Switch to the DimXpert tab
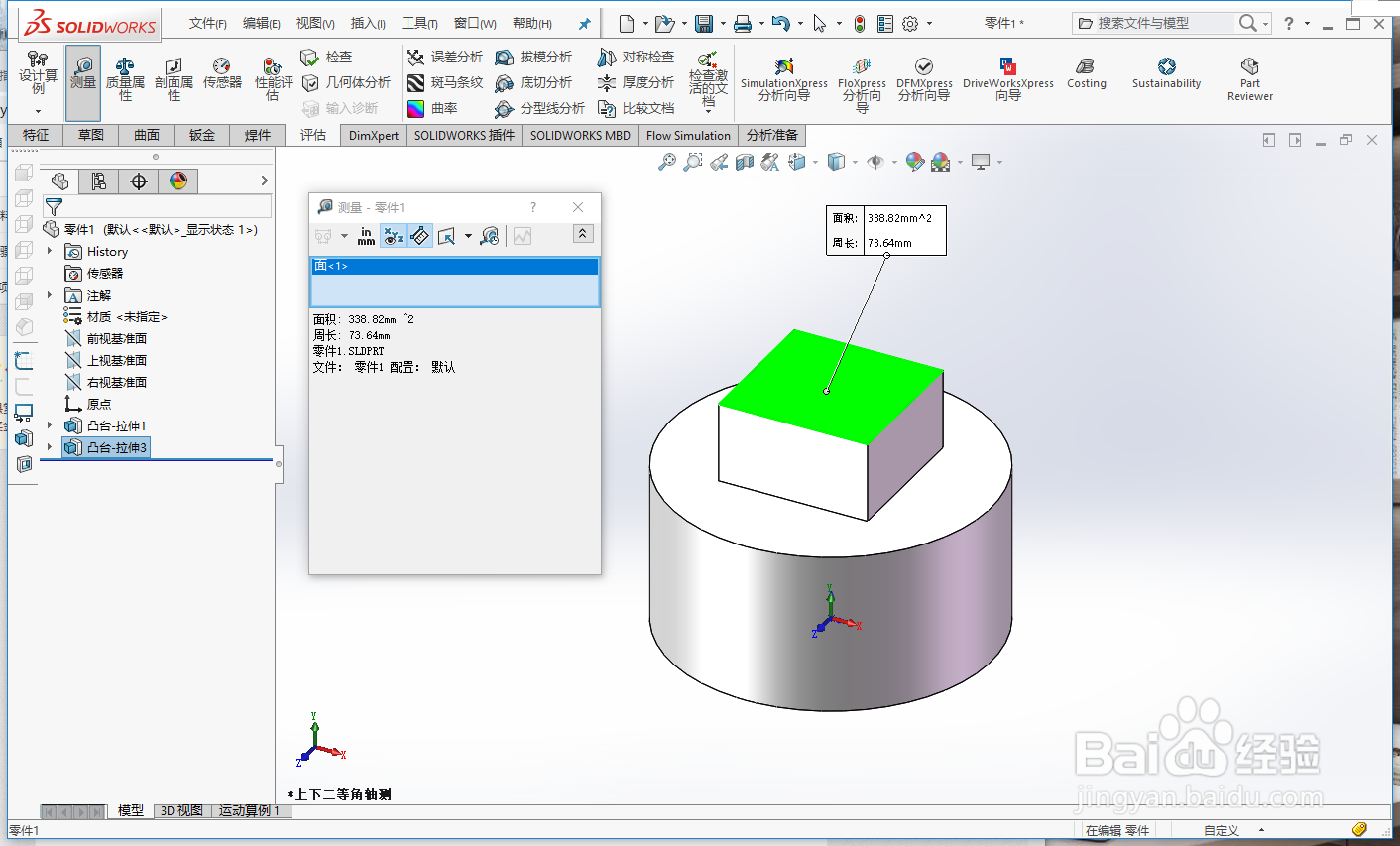 pyautogui.click(x=374, y=136)
